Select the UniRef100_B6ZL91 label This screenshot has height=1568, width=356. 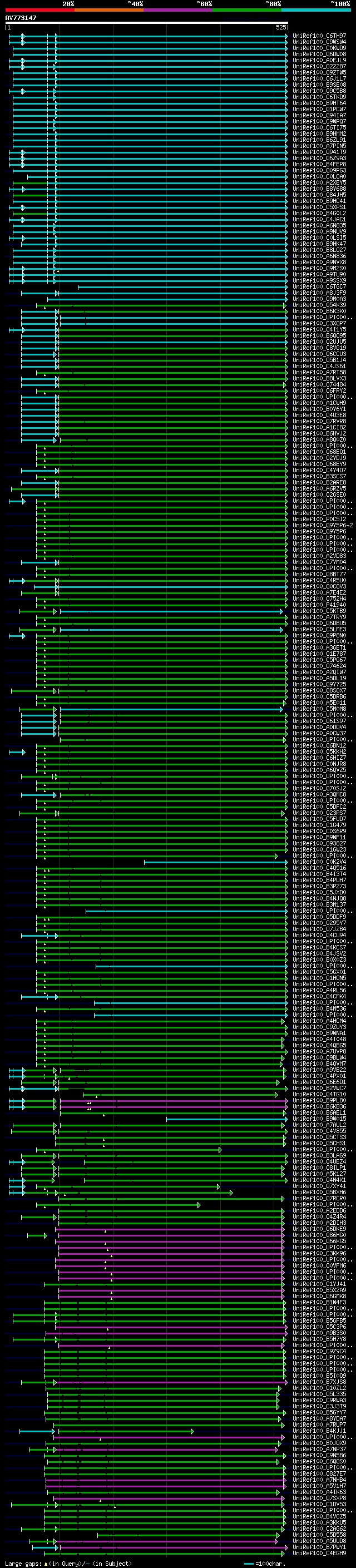pyautogui.click(x=319, y=140)
